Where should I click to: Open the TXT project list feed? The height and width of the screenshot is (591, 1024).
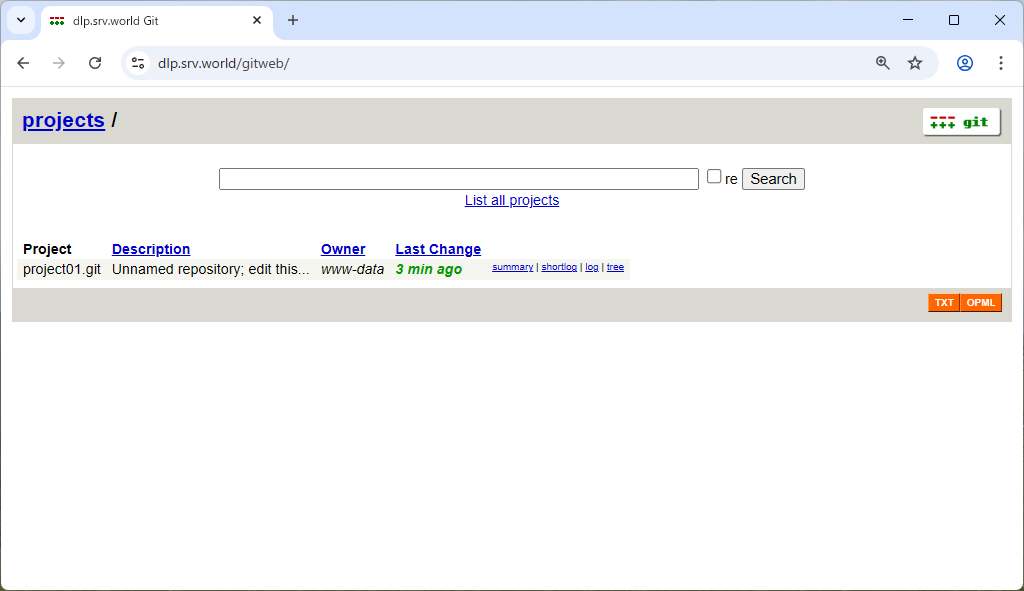click(x=944, y=303)
